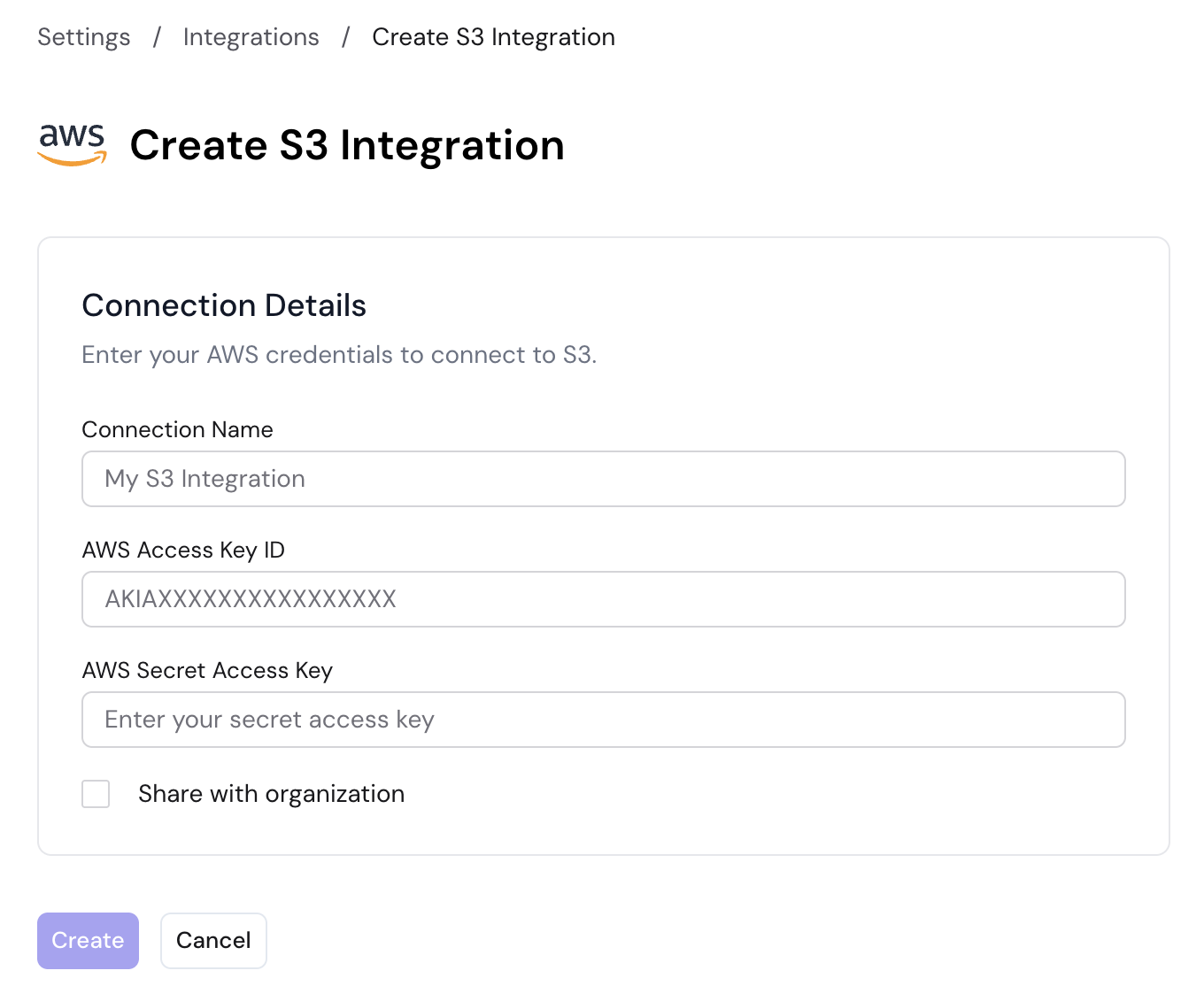Screen dimensions: 1204x986
Task: Enable Share with organization checkbox
Action: pos(96,794)
